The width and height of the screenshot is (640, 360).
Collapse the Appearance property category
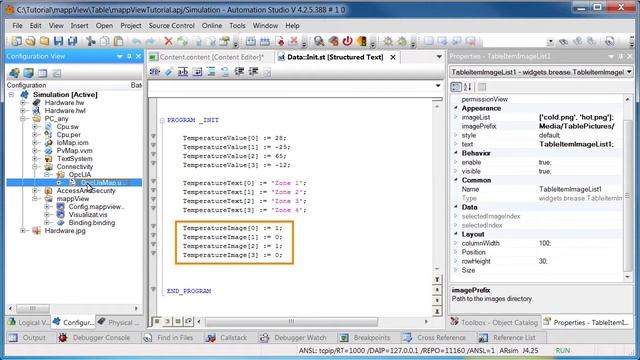tap(456, 108)
